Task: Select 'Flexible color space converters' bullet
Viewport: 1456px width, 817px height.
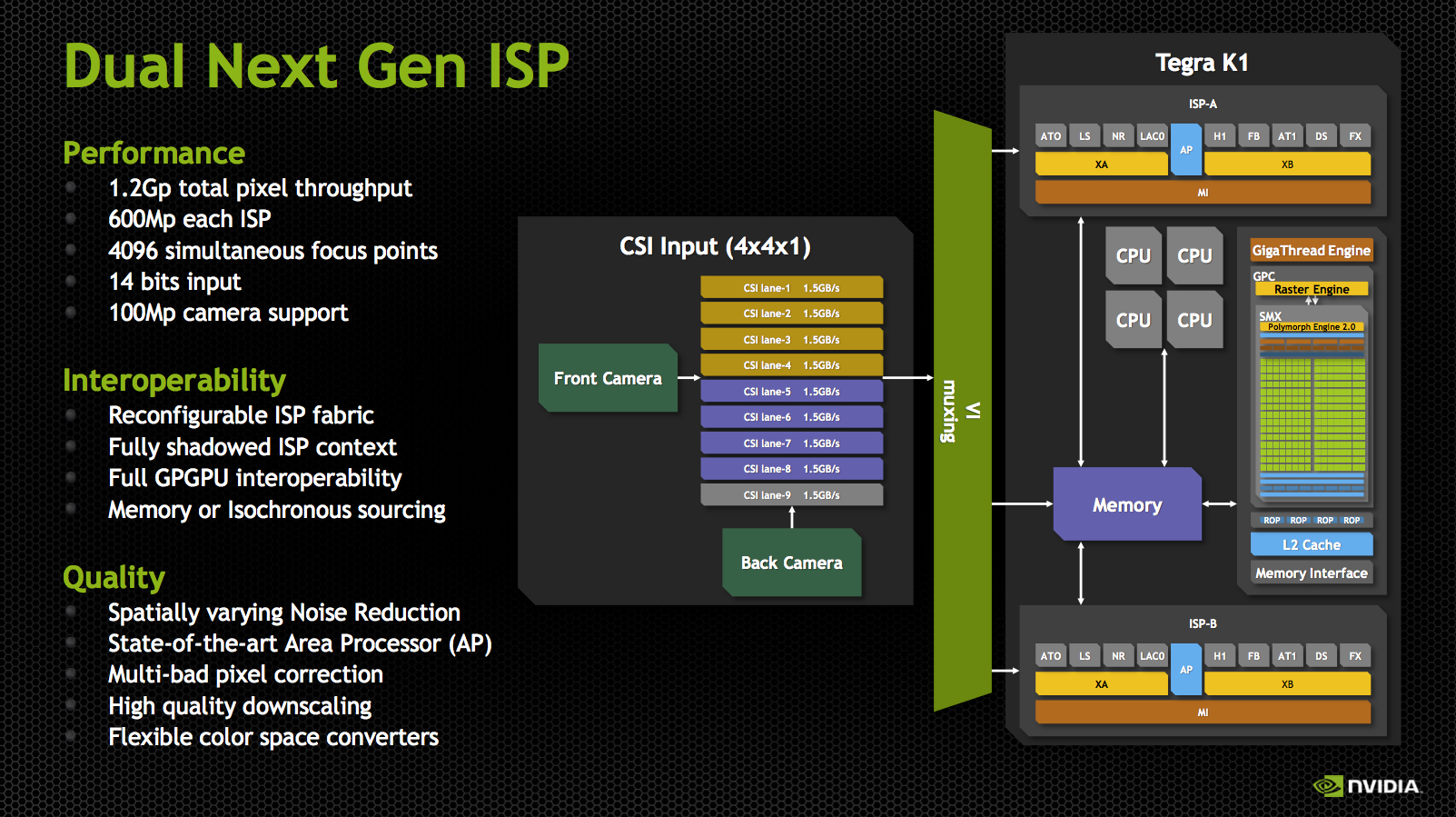Action: 273,737
